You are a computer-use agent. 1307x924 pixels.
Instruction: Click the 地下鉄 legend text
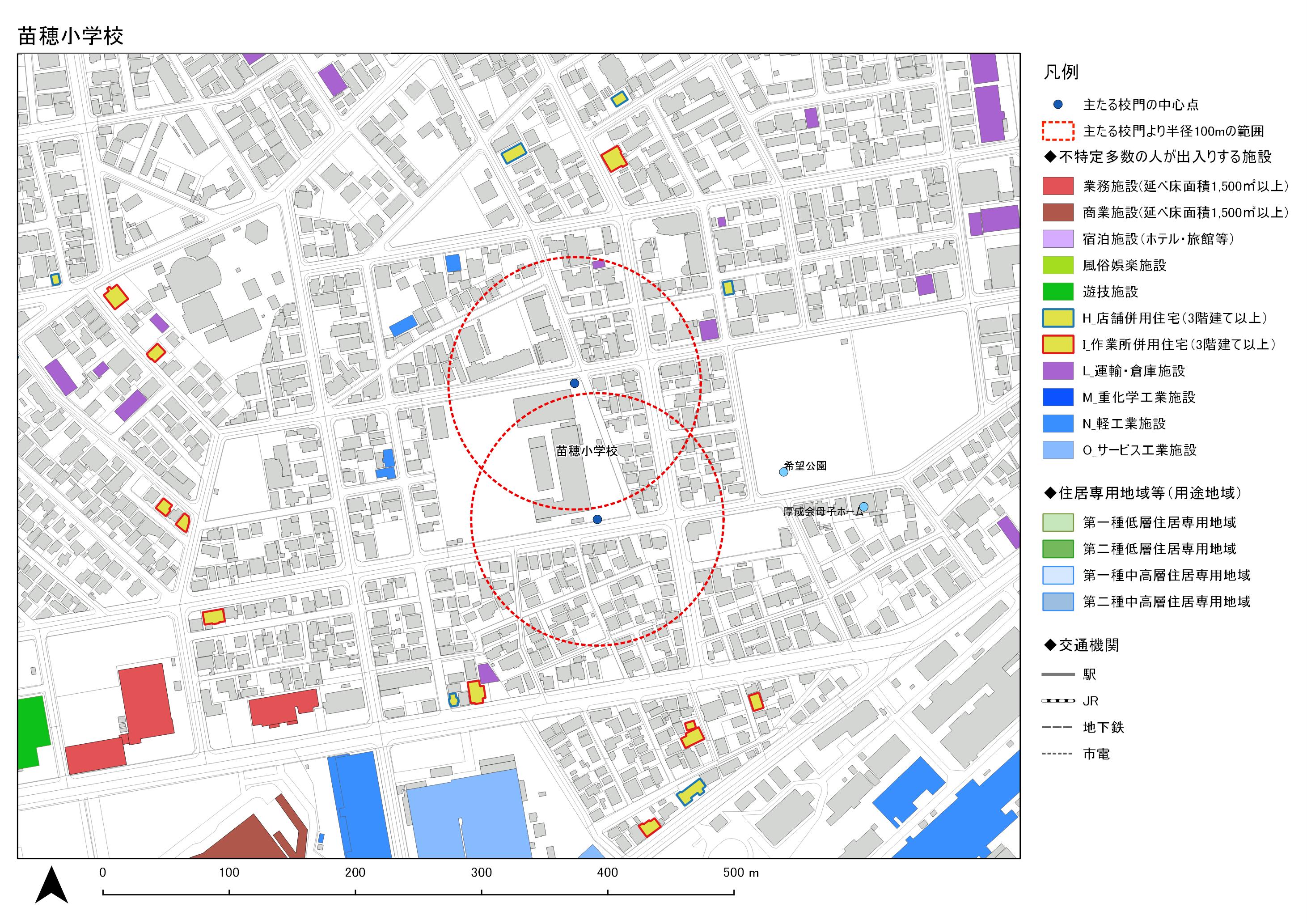coord(1103,728)
